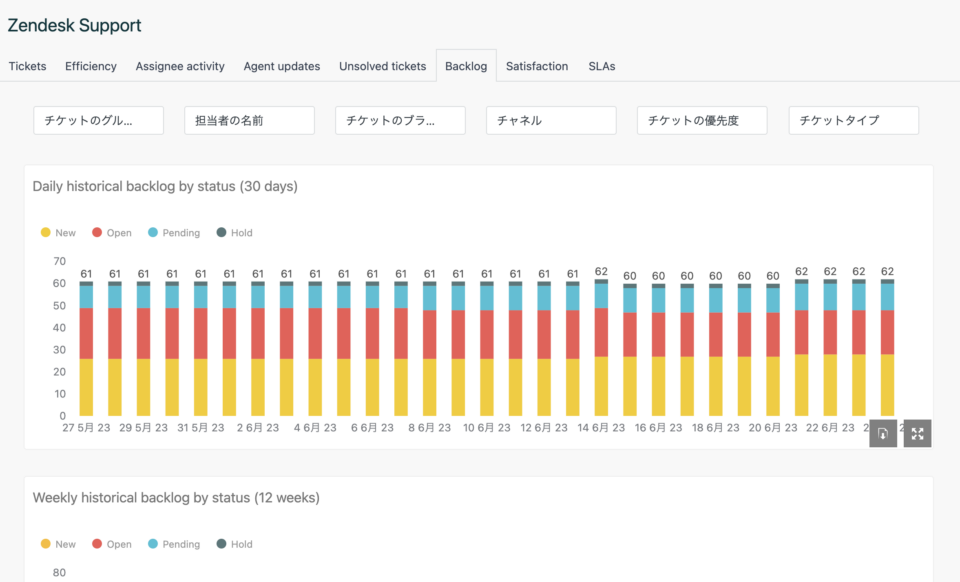Screen dimensions: 960x582
Task: Open the チケットのブラ... filter dropdown
Action: pos(400,119)
